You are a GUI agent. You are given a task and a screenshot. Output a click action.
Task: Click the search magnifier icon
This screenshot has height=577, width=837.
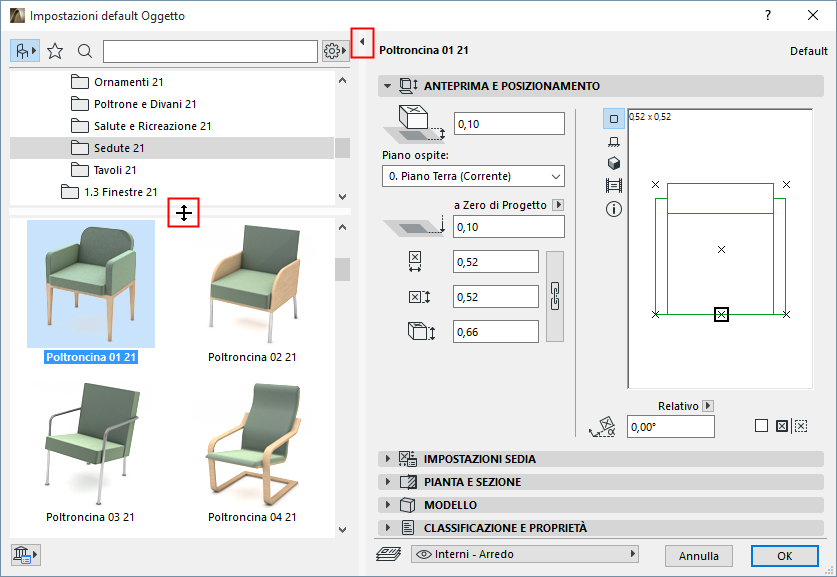coord(85,51)
